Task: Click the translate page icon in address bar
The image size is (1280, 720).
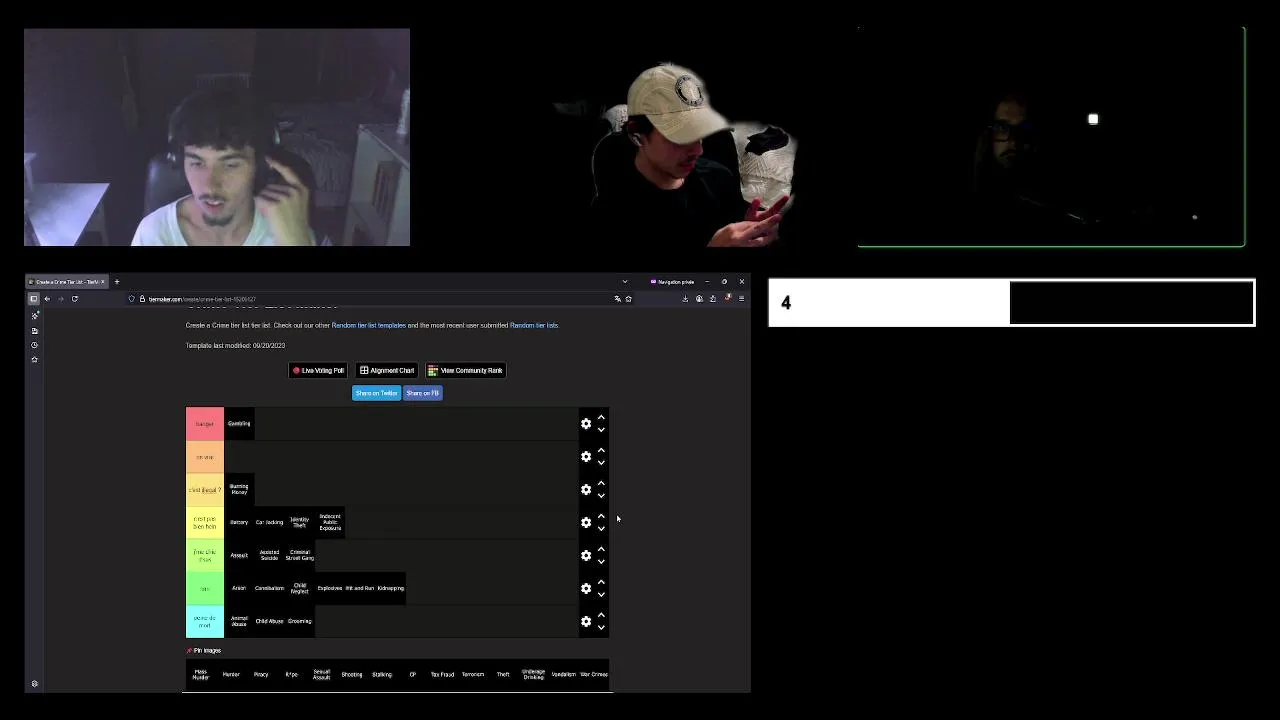Action: tap(617, 299)
